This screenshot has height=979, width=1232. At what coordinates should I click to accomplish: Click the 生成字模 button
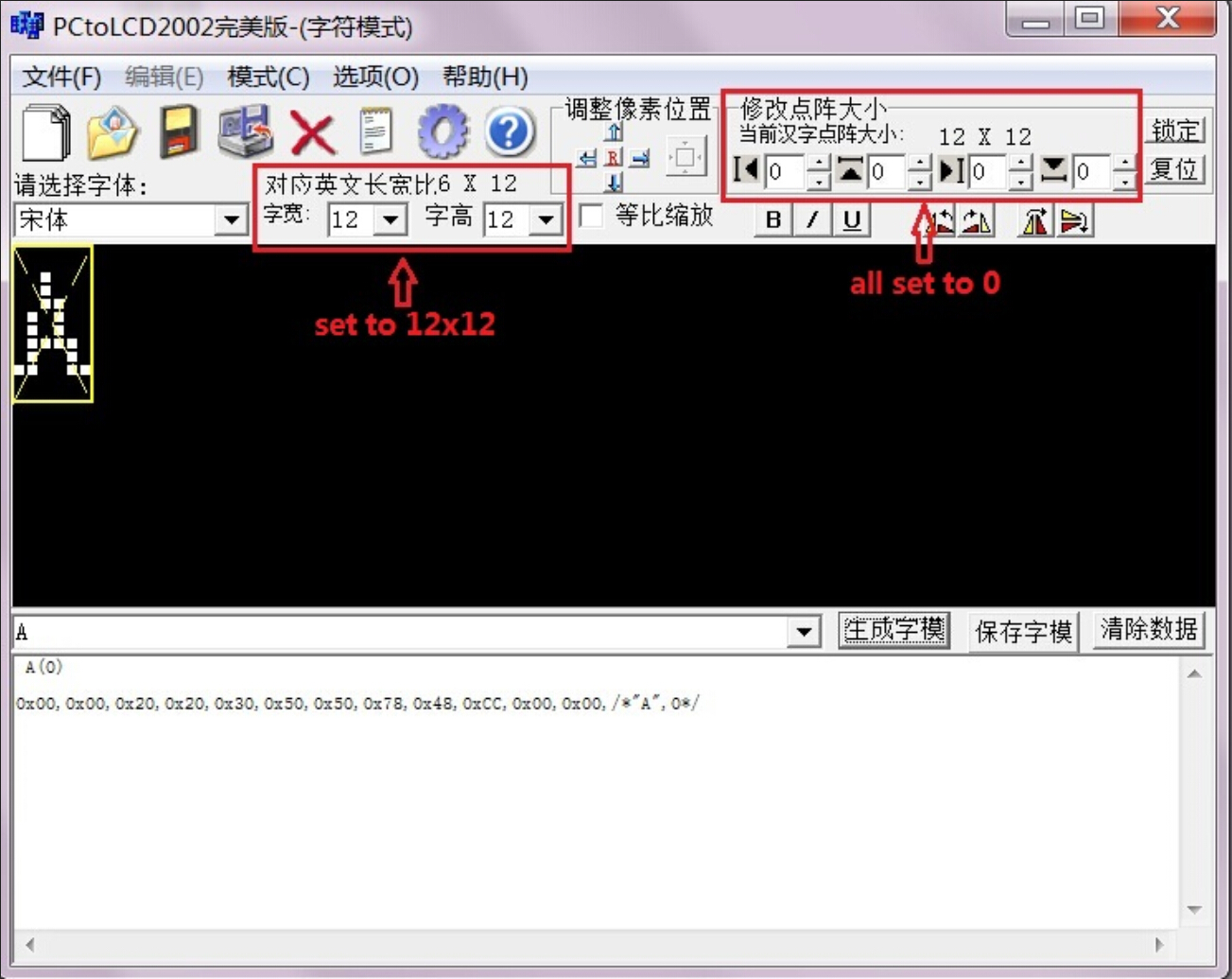[894, 630]
